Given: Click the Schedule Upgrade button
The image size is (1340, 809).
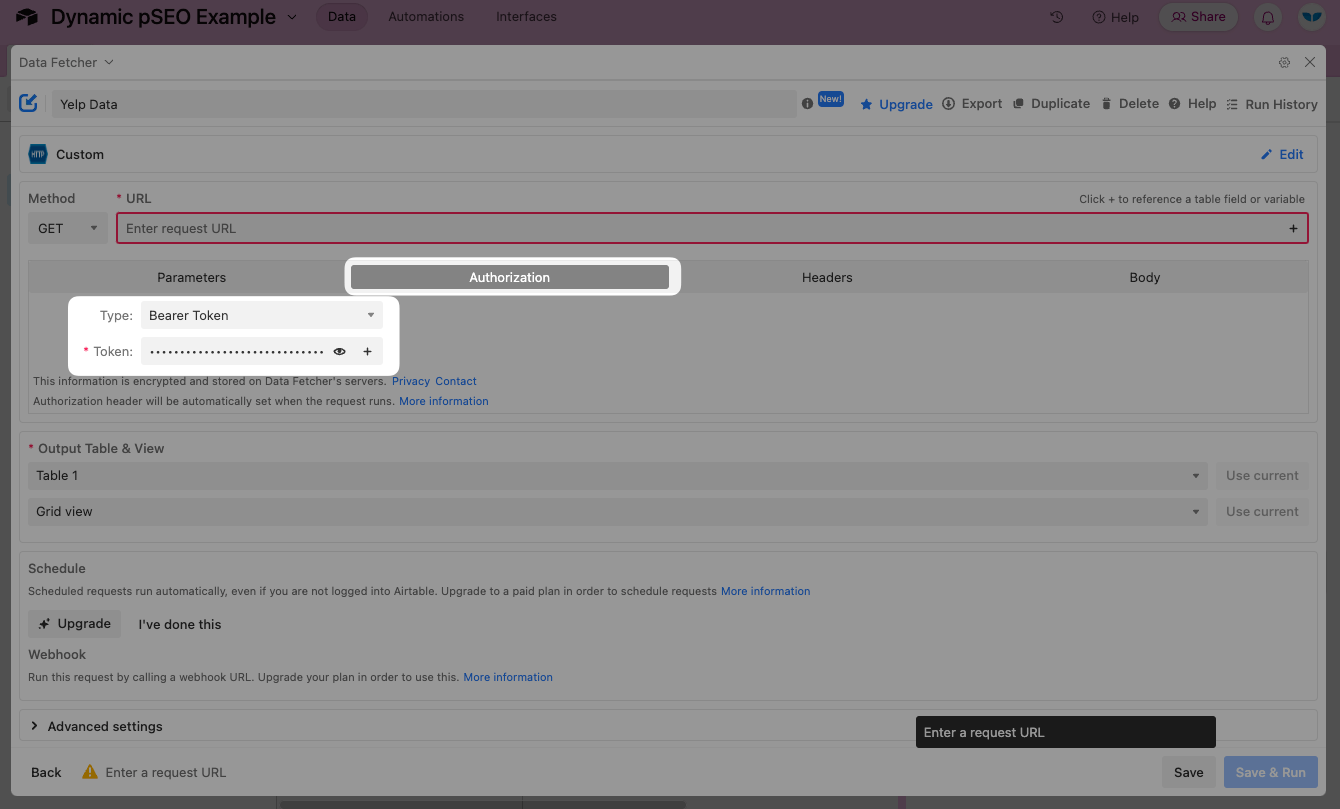Looking at the screenshot, I should (x=75, y=624).
